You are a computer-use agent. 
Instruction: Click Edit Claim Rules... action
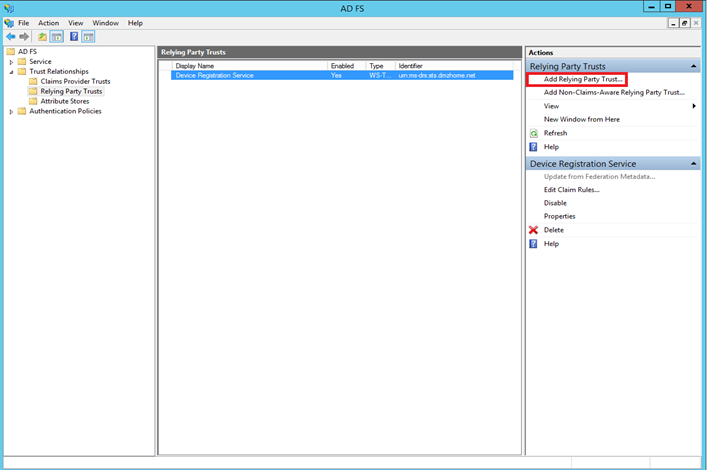(572, 189)
